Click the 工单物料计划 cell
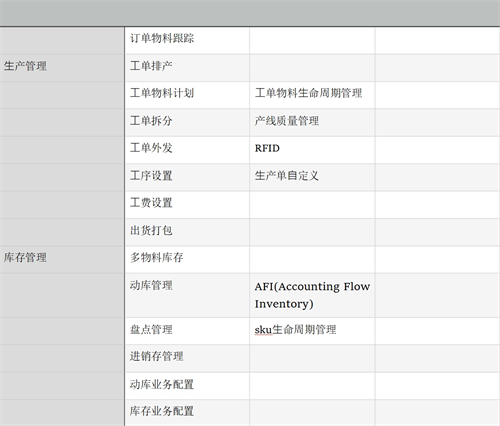Viewport: 500px width, 426px height. 187,95
